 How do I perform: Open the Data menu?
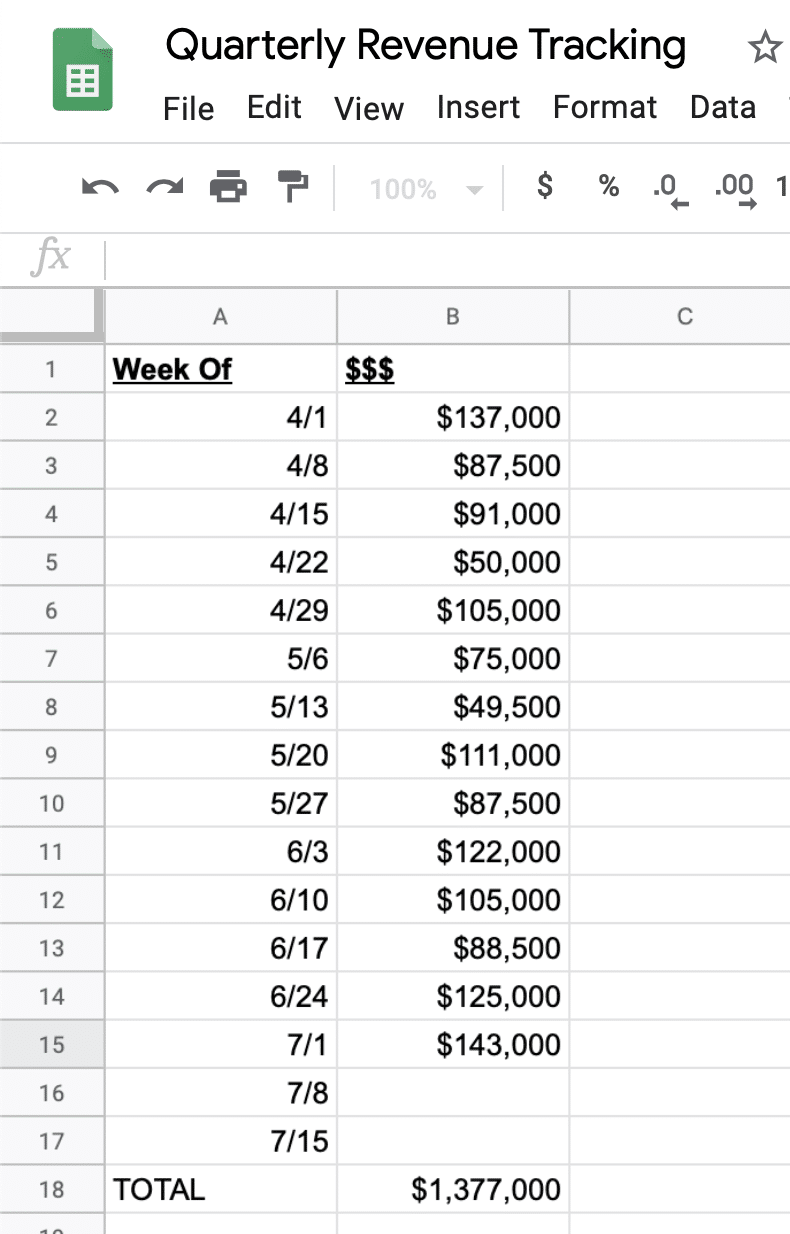723,108
